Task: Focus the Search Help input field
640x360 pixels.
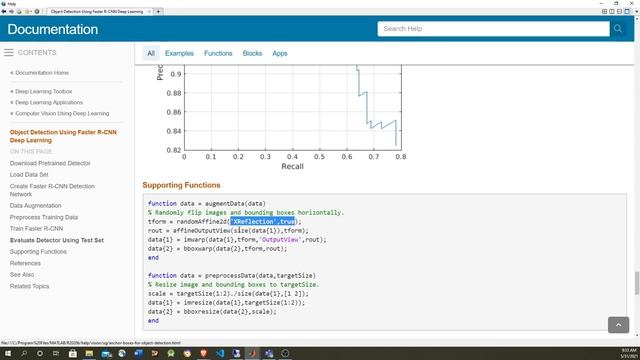Action: [x=493, y=29]
